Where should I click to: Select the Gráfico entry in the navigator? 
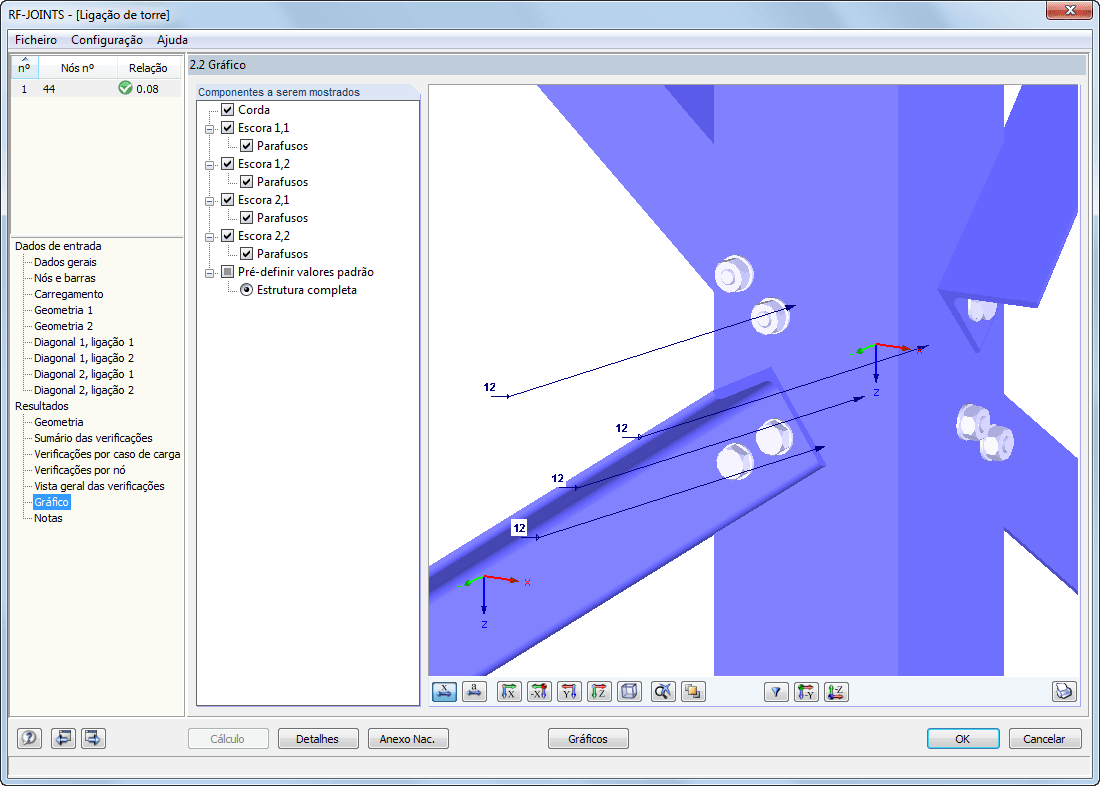(50, 501)
